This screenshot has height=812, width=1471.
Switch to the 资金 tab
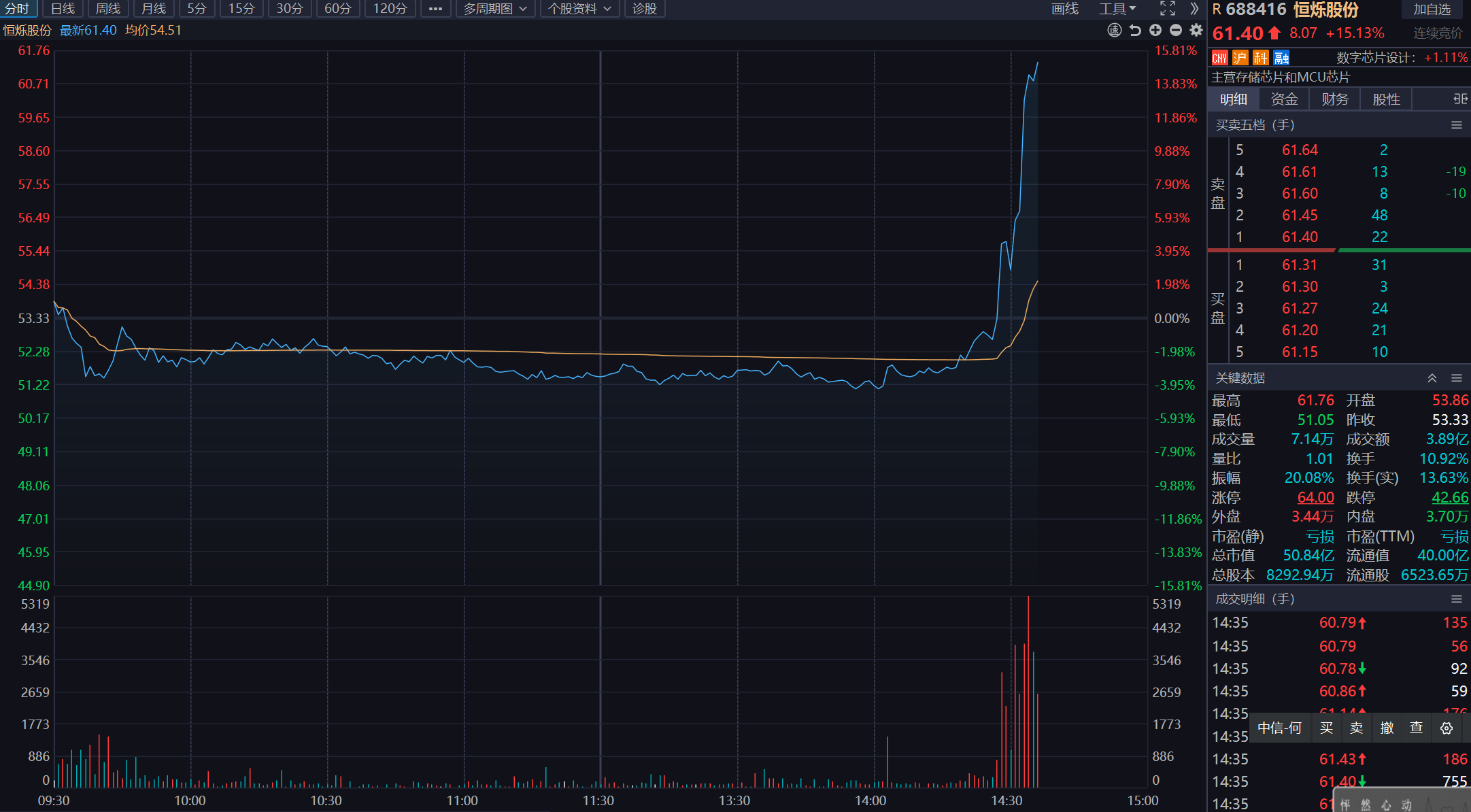click(1284, 99)
